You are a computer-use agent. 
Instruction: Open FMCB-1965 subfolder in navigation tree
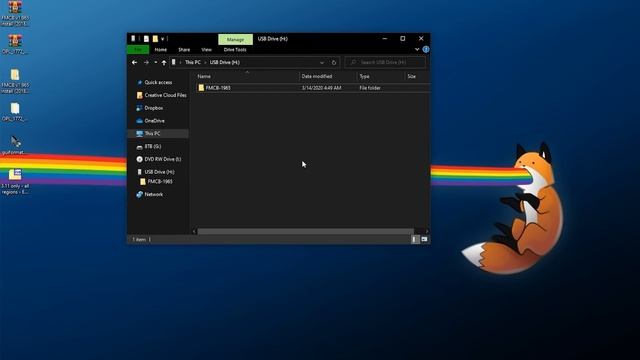[160, 182]
